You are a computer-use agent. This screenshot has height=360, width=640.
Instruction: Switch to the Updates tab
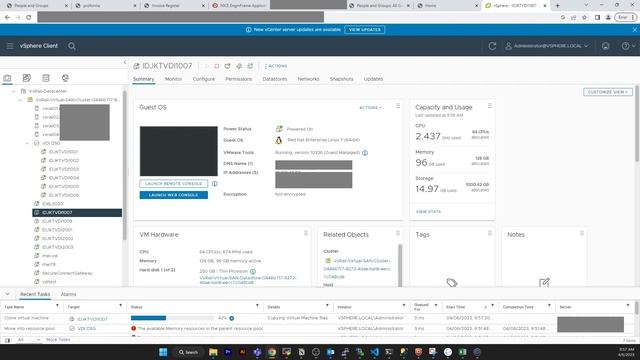[373, 79]
